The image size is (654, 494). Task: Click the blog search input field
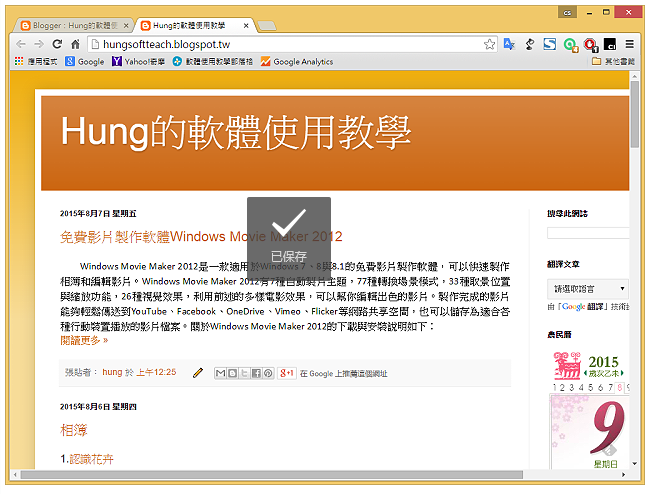pos(588,233)
